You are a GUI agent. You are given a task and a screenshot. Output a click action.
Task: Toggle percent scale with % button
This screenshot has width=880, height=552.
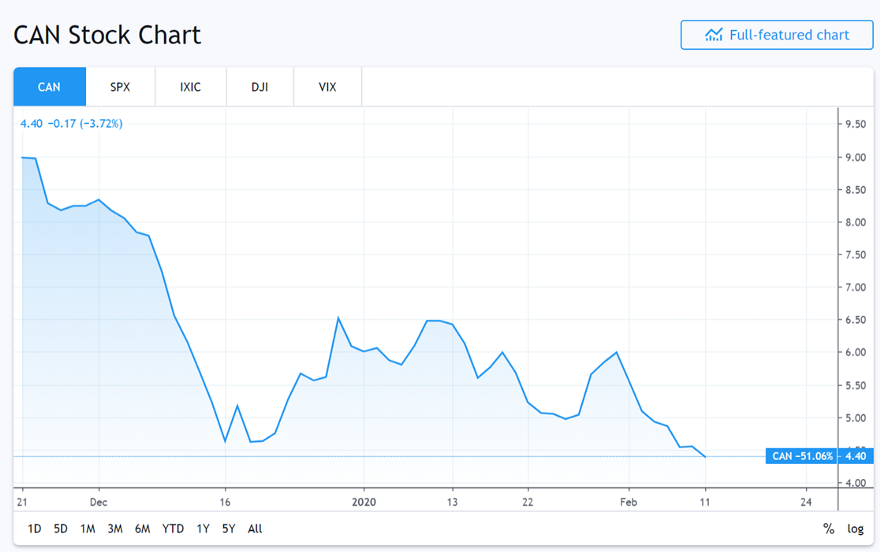(x=828, y=529)
